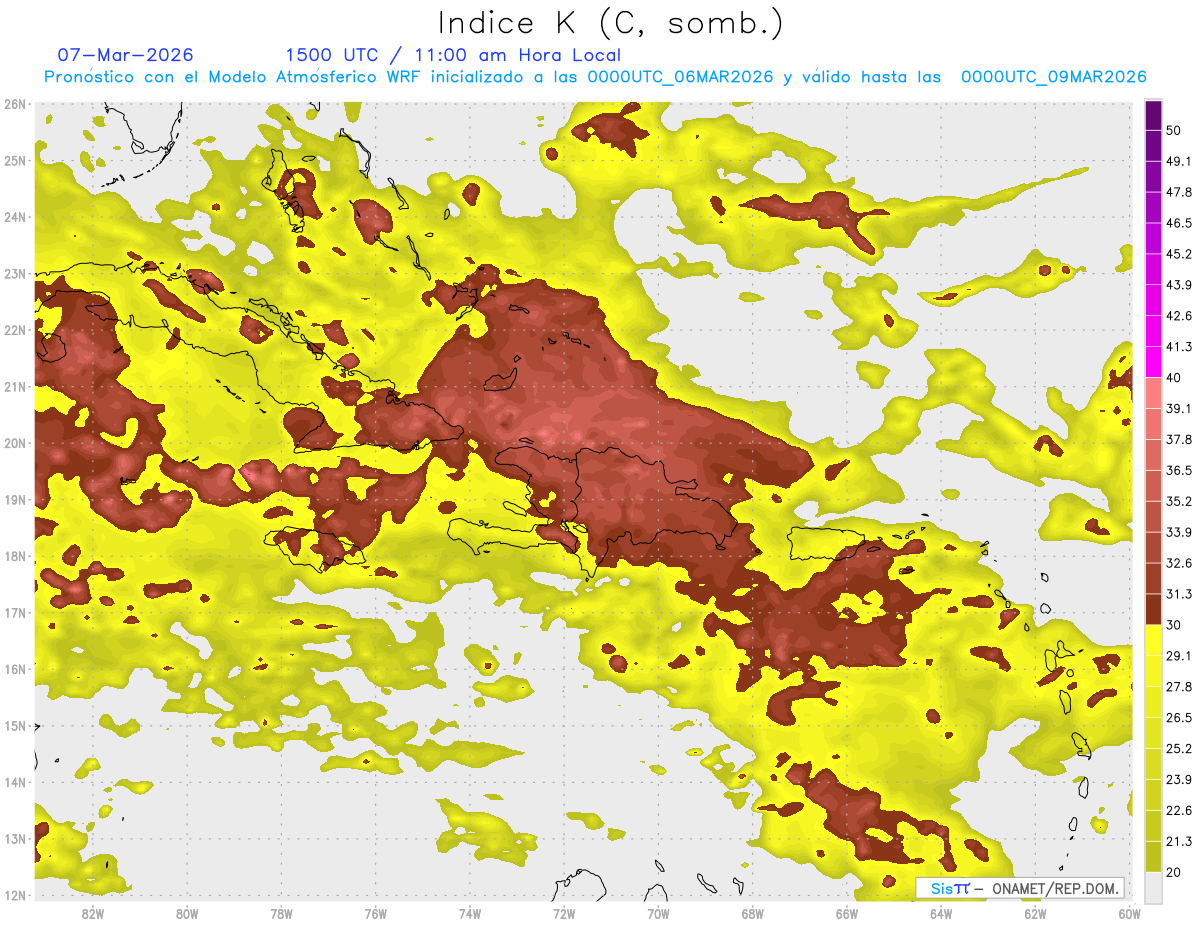1200x927 pixels.
Task: Pick the dark brown swatch between 30 and 31.3
Action: (x=1153, y=609)
